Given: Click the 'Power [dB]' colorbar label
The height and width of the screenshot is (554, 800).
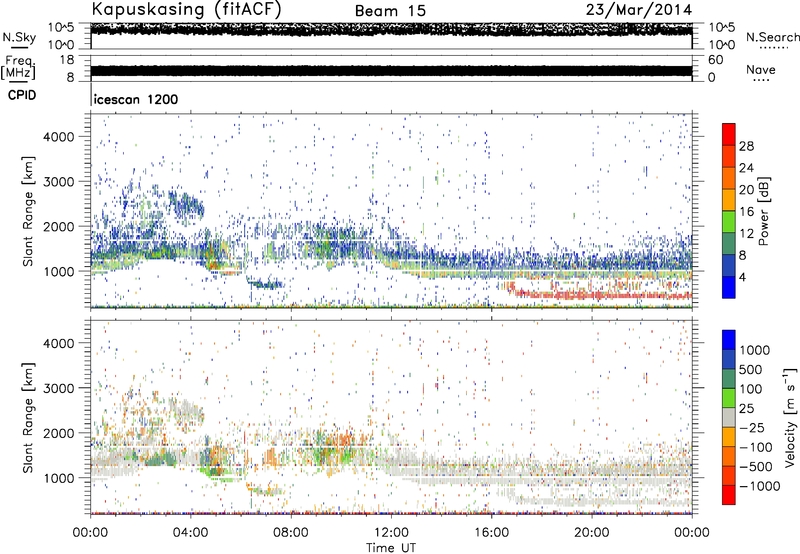Looking at the screenshot, I should point(763,211).
